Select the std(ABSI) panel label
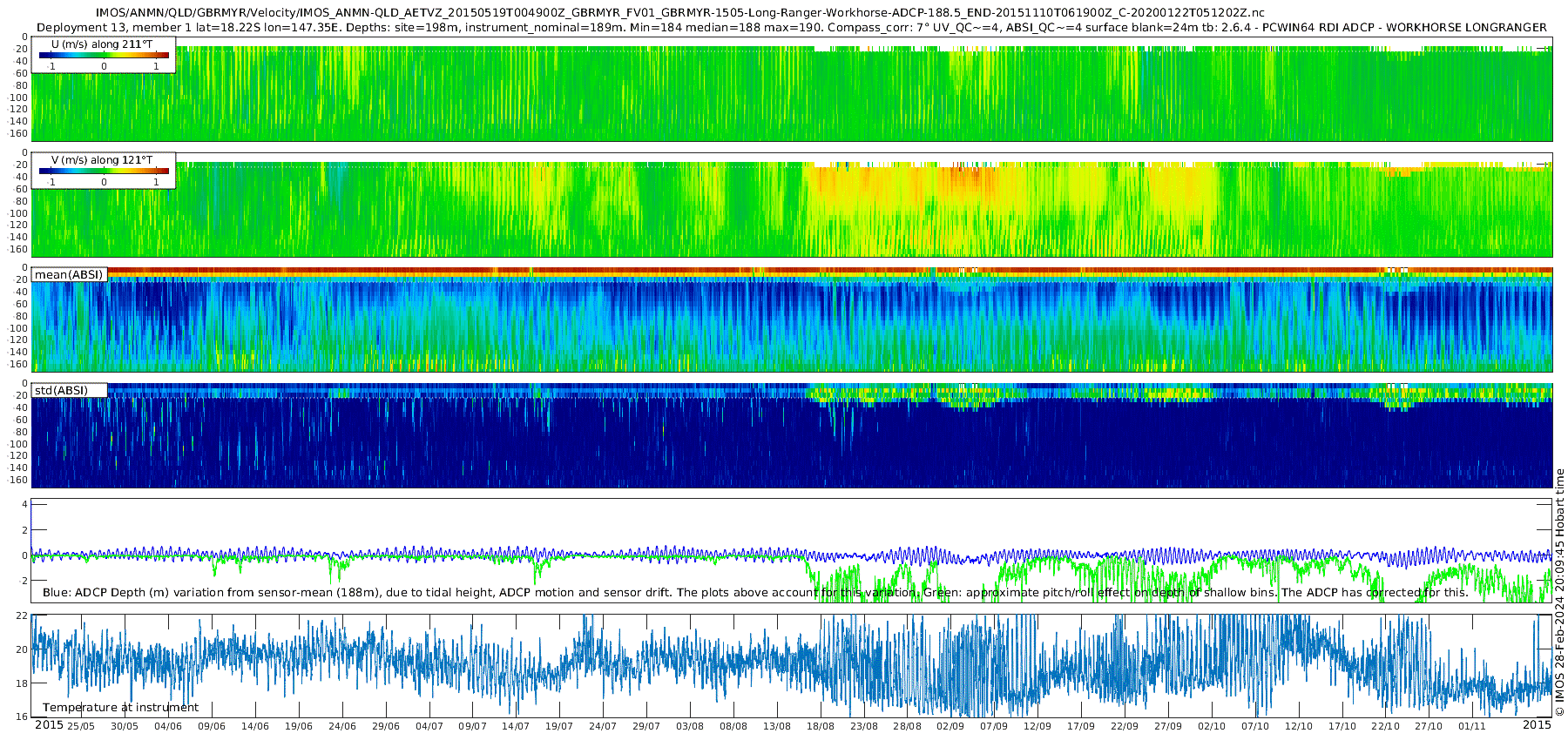 pyautogui.click(x=69, y=390)
